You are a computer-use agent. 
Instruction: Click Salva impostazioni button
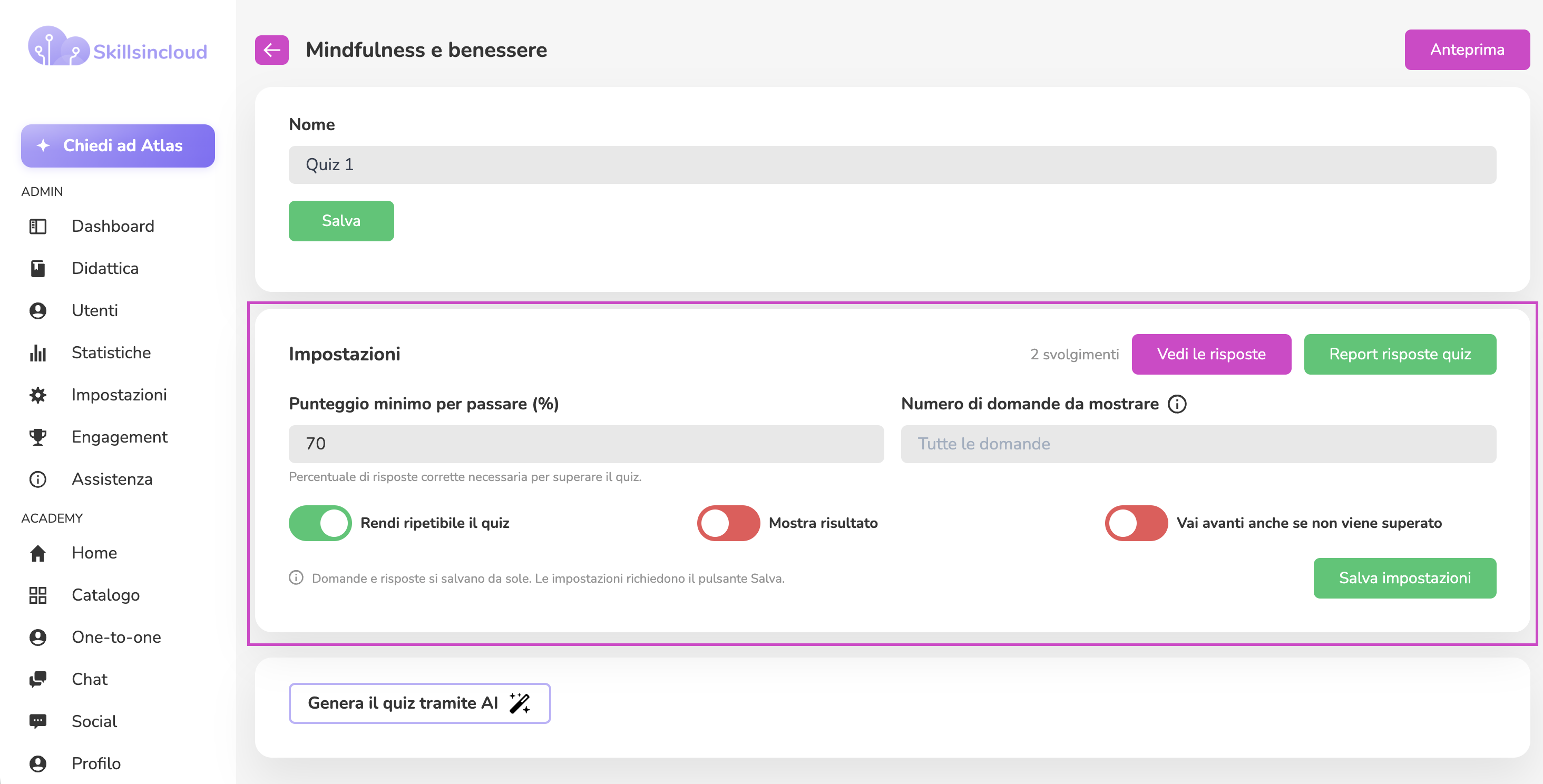pyautogui.click(x=1404, y=579)
